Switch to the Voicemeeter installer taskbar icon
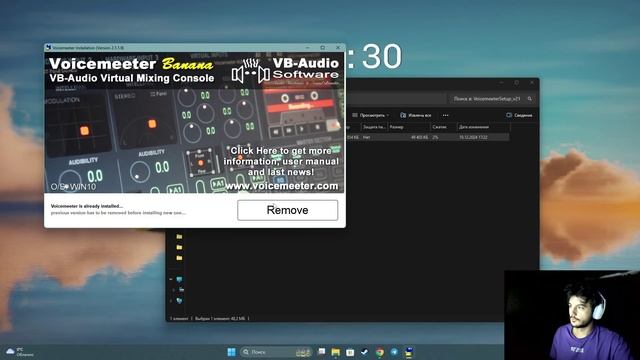Screen dimensions: 640x360 point(409,352)
